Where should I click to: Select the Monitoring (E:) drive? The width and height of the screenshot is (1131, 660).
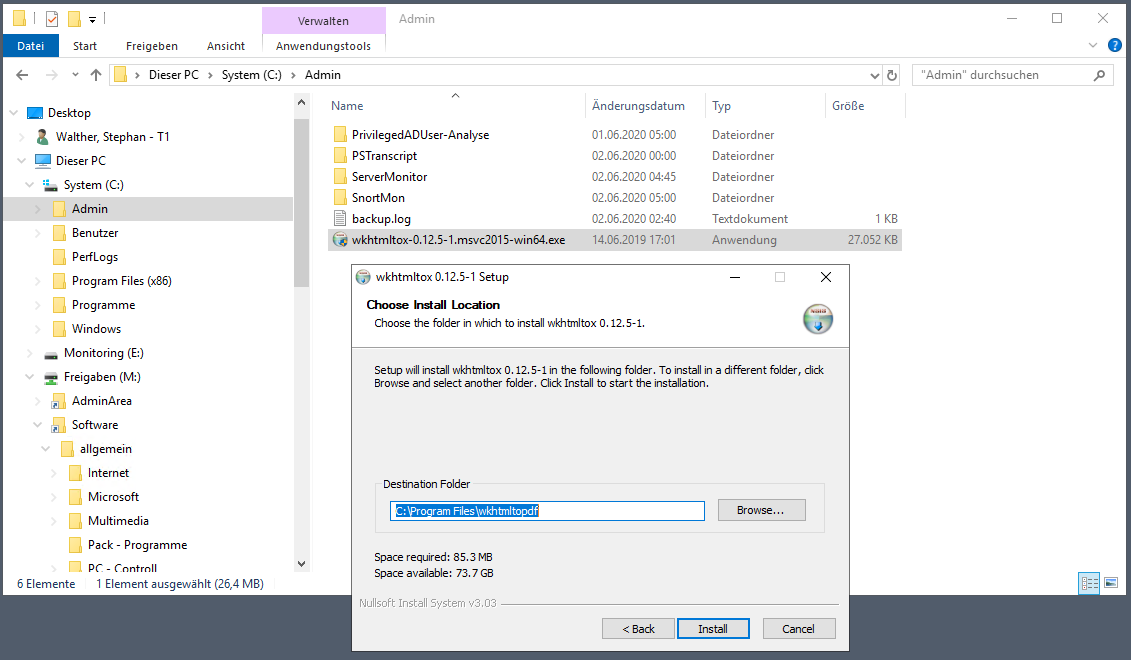[x=103, y=353]
